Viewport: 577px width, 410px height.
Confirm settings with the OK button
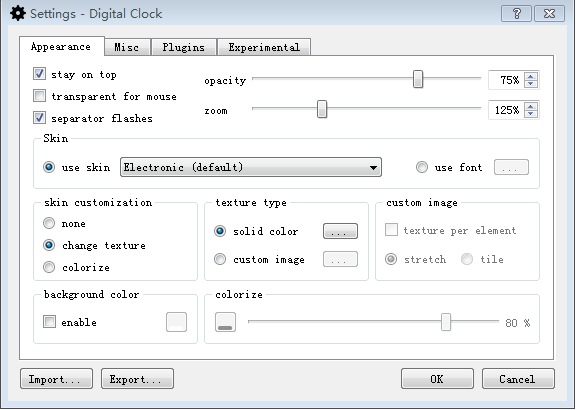(437, 379)
